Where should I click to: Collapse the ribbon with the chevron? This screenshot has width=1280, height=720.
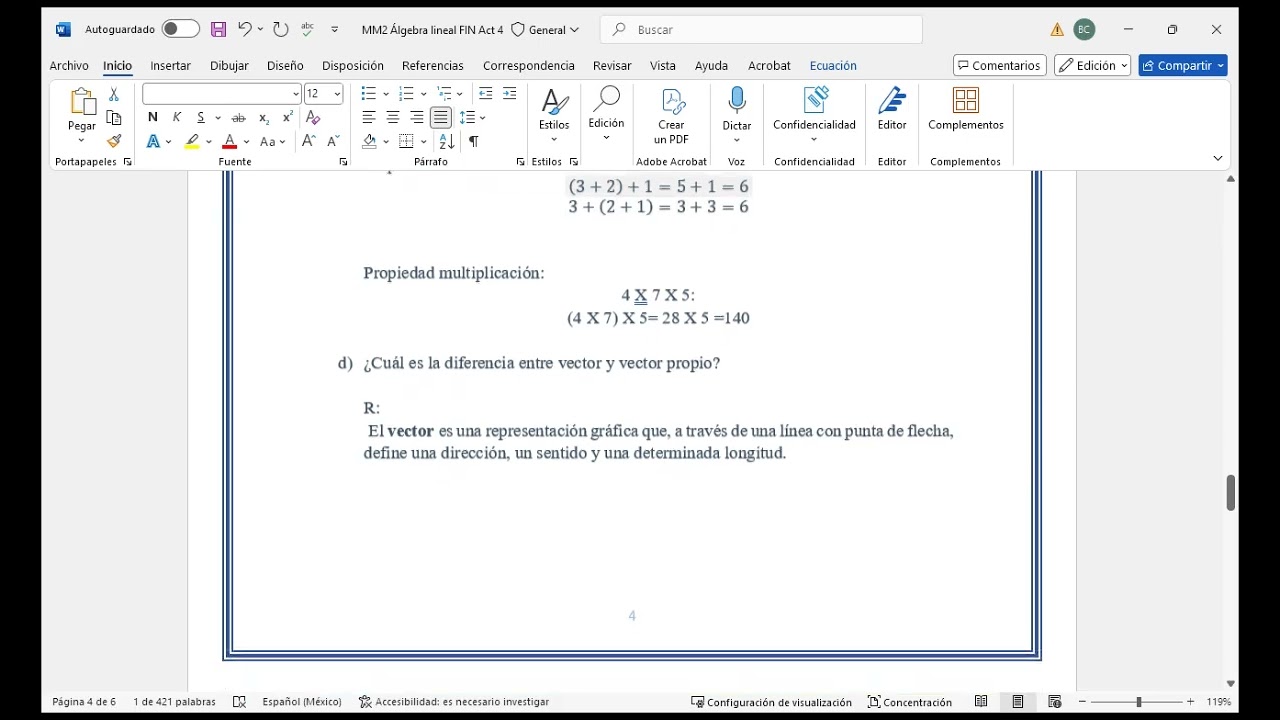click(x=1218, y=158)
